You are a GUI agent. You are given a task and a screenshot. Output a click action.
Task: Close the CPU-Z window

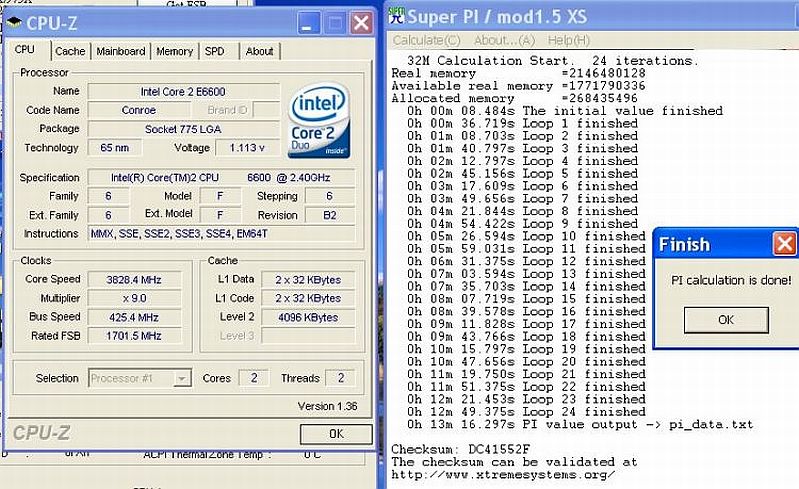361,23
